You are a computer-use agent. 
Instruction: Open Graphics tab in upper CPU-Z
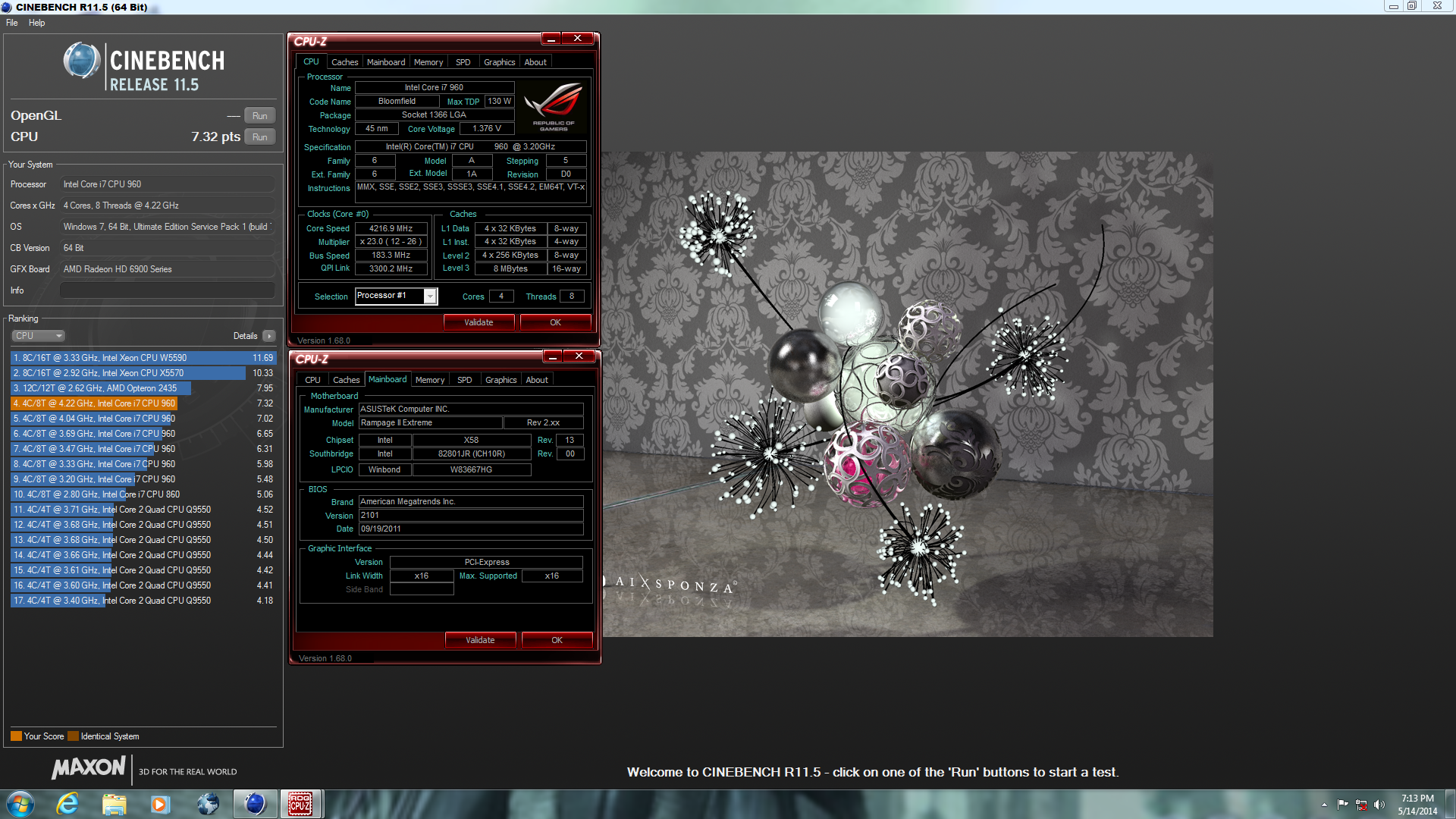tap(499, 62)
